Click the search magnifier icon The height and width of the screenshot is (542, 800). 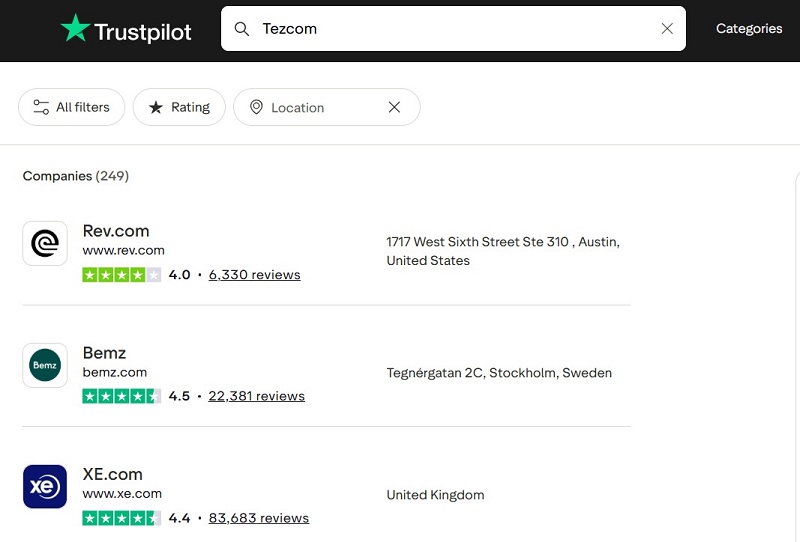(x=242, y=29)
